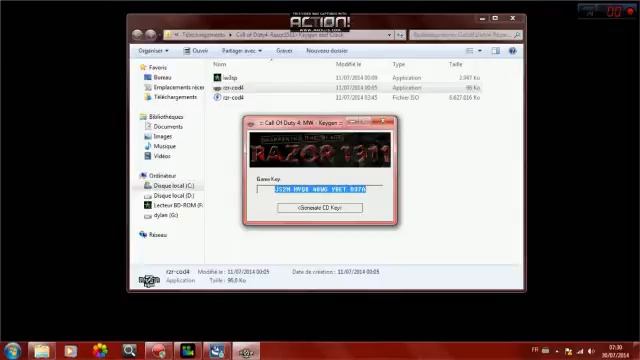Sort by the Nom column header

click(x=220, y=64)
